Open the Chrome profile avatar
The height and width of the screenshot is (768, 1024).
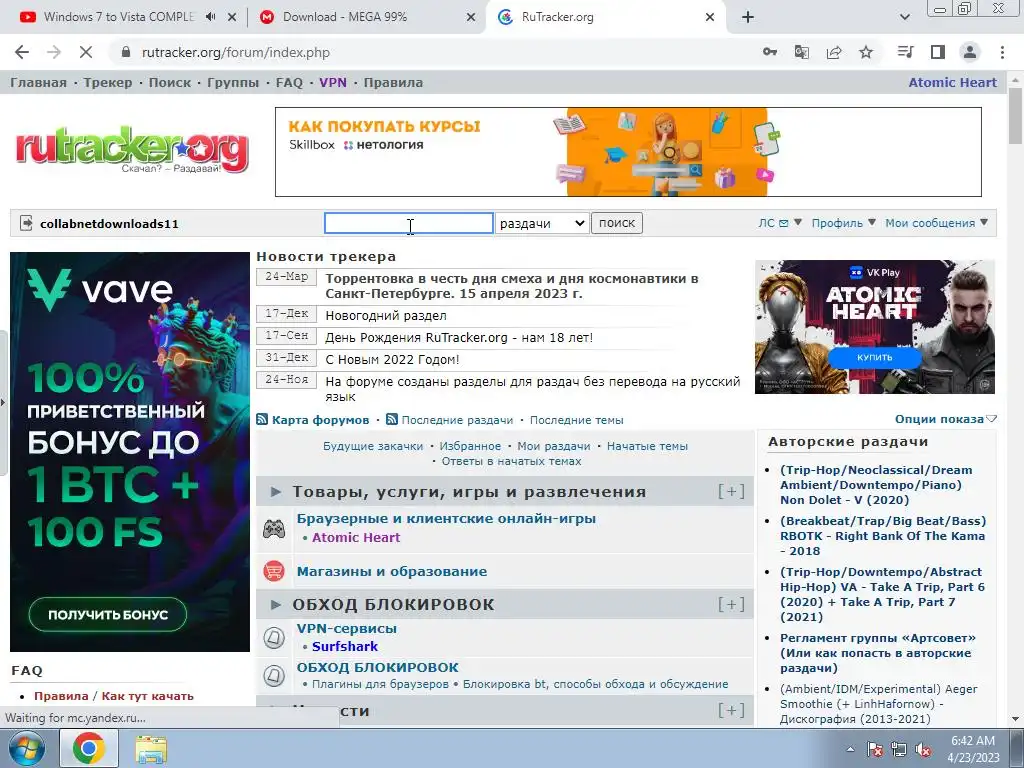tap(970, 52)
